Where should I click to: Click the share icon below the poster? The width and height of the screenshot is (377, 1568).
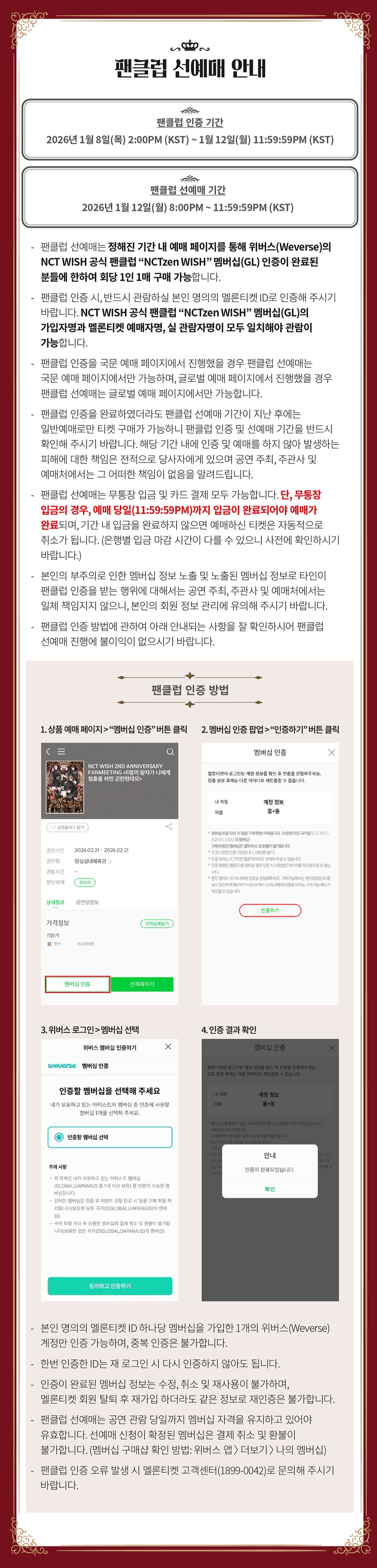(x=169, y=826)
